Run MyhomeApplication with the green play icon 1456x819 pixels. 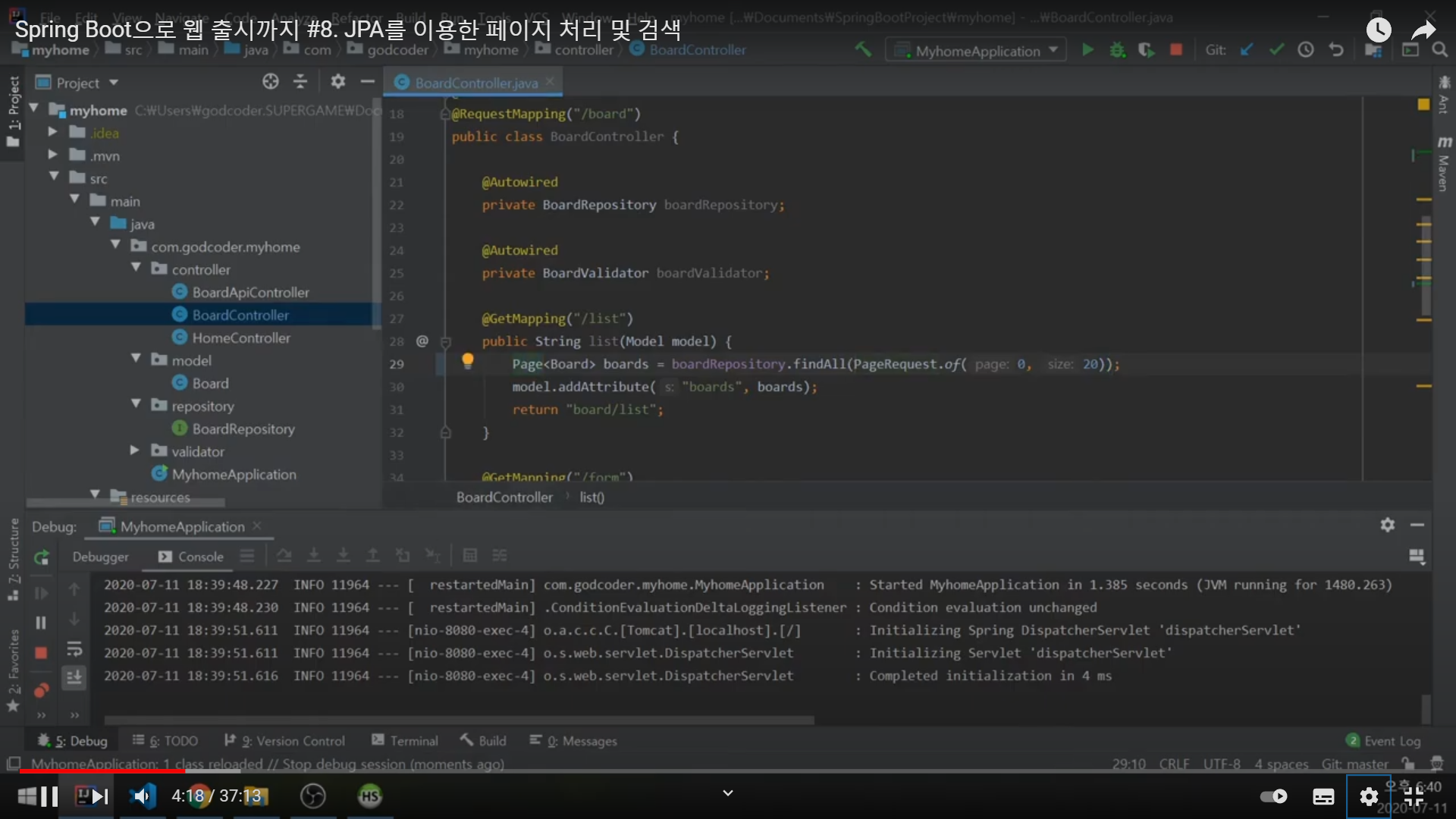pos(1088,50)
